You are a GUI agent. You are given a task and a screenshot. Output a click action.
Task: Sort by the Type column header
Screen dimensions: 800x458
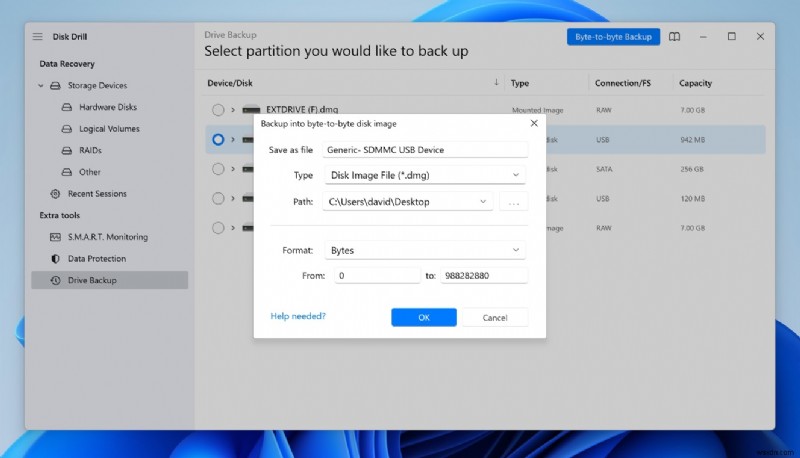[520, 83]
